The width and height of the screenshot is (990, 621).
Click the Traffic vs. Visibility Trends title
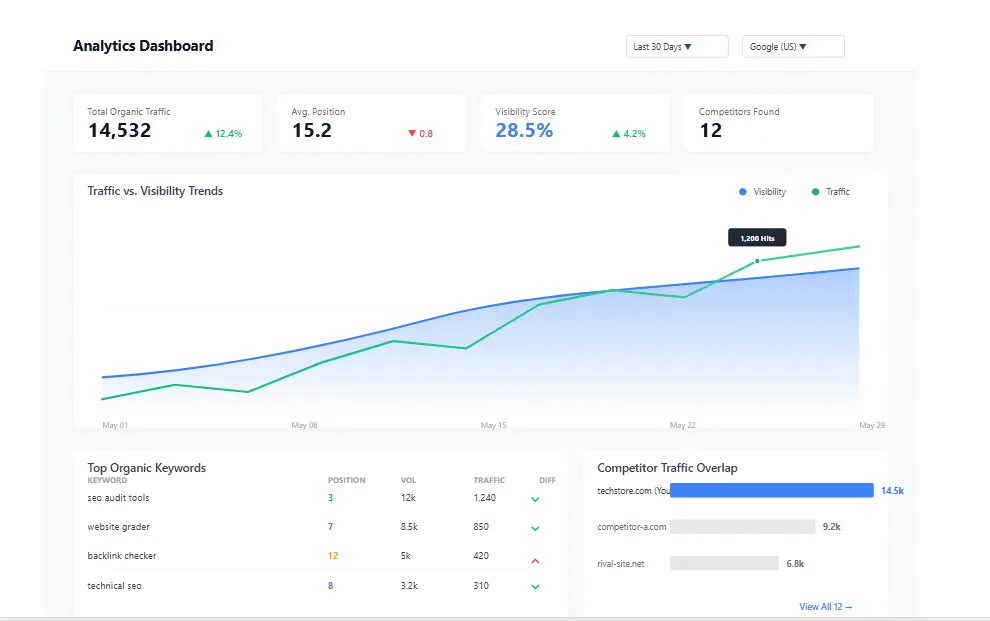coord(155,191)
